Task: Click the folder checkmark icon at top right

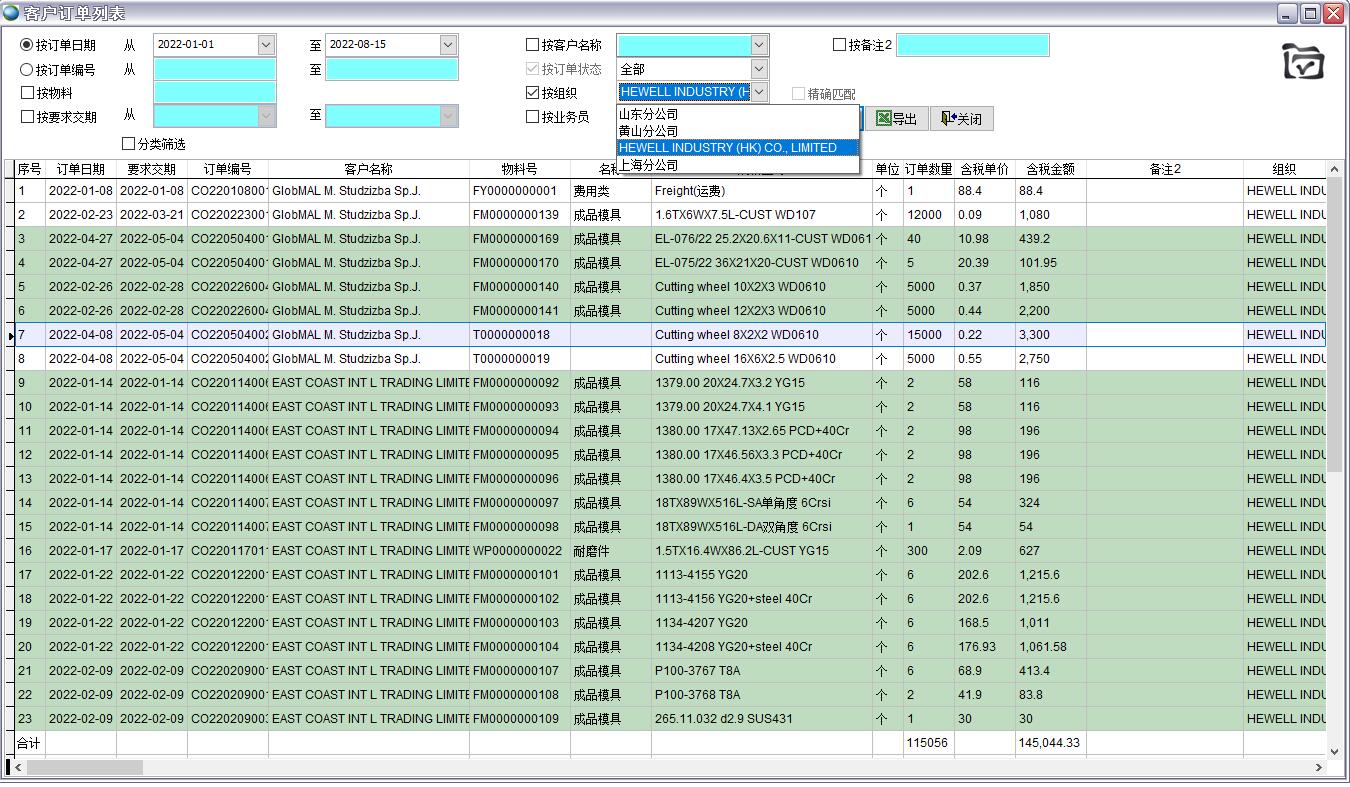Action: pos(1303,62)
